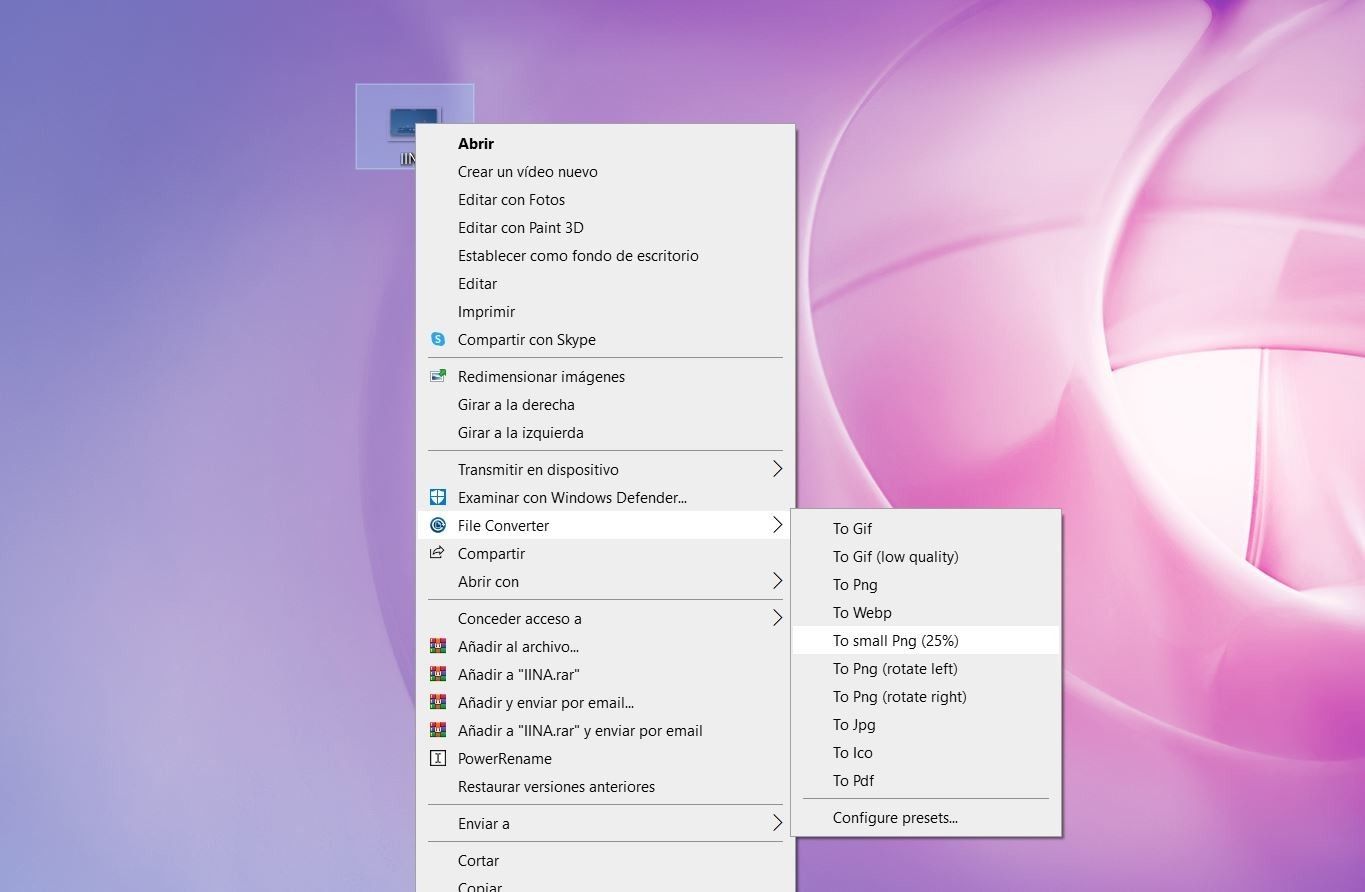Click the Skype icon beside Compartir con Skype
Screen dimensions: 1365x892
(437, 340)
